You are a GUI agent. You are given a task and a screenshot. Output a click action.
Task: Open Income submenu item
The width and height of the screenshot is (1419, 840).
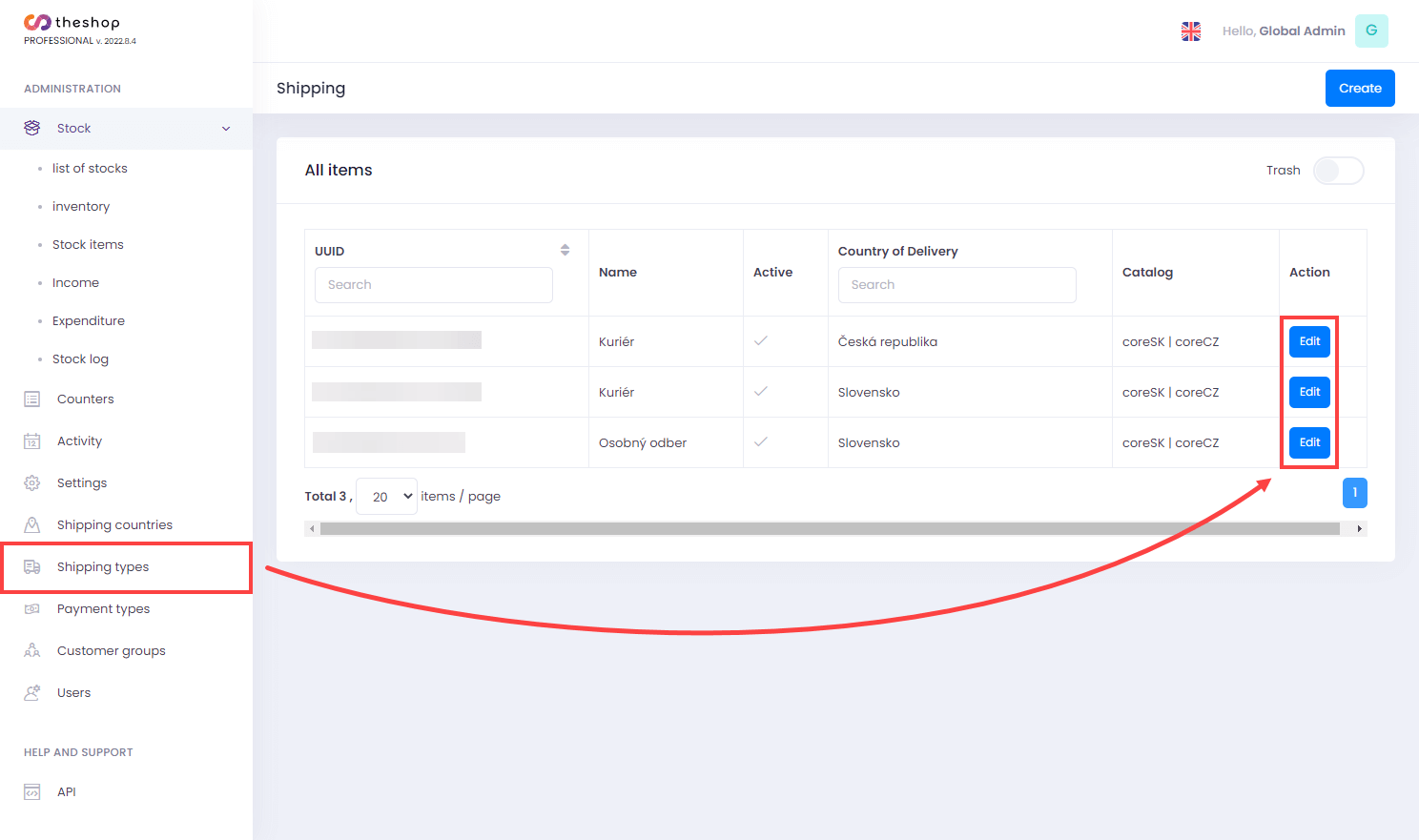75,283
